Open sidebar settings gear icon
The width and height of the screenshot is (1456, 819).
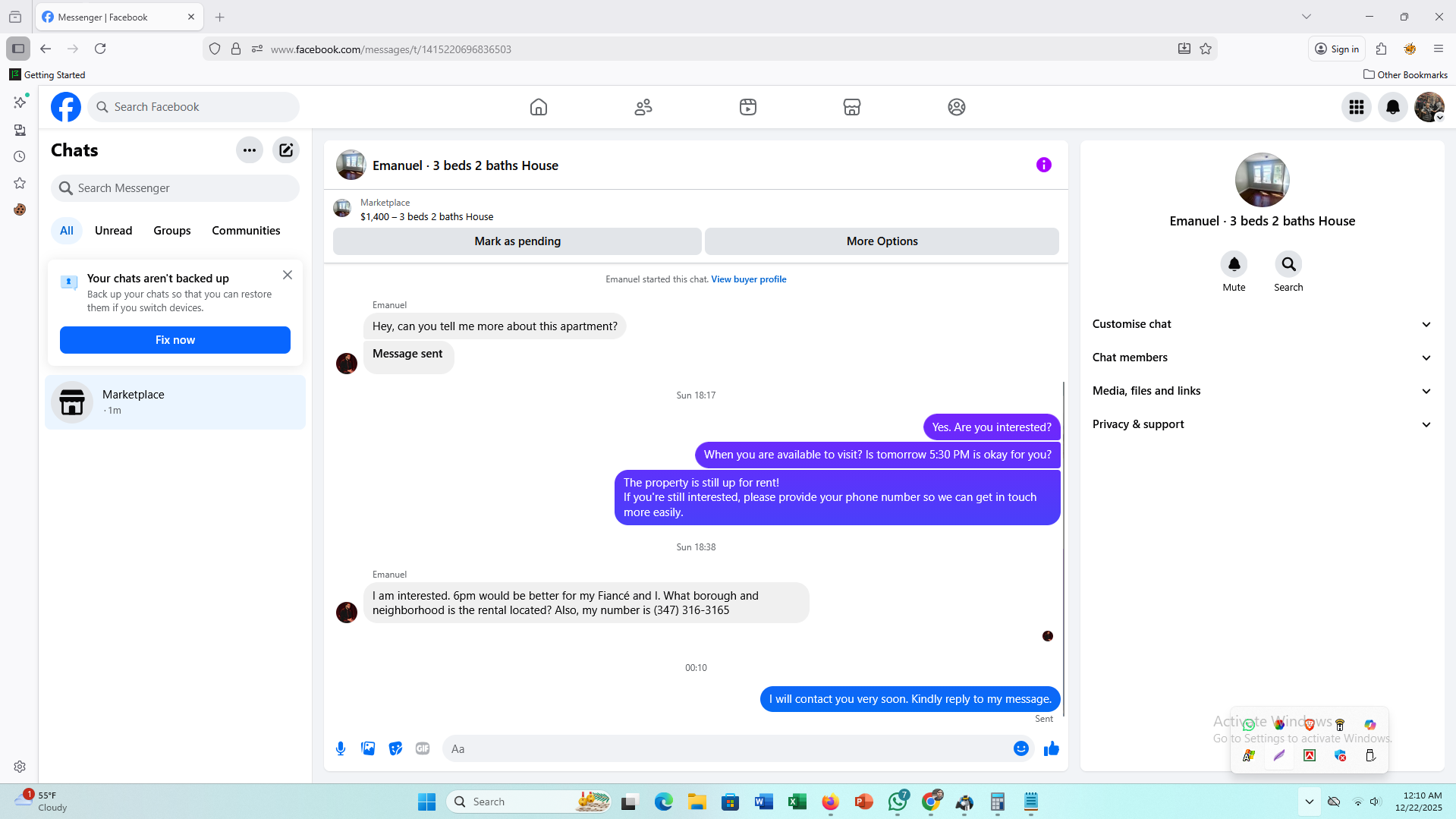[x=20, y=767]
